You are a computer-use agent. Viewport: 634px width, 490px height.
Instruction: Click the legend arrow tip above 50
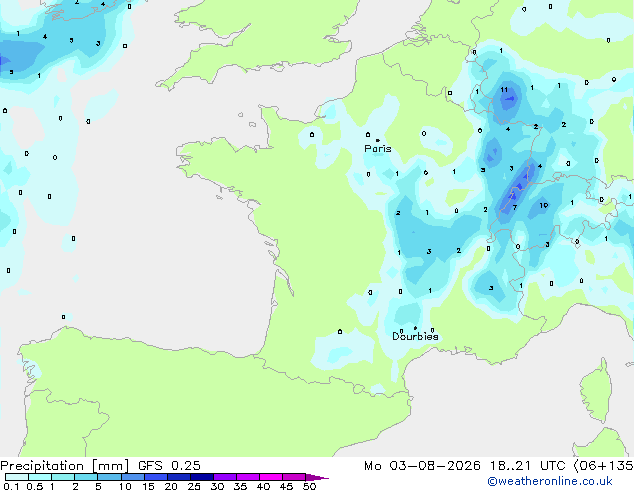[x=317, y=477]
